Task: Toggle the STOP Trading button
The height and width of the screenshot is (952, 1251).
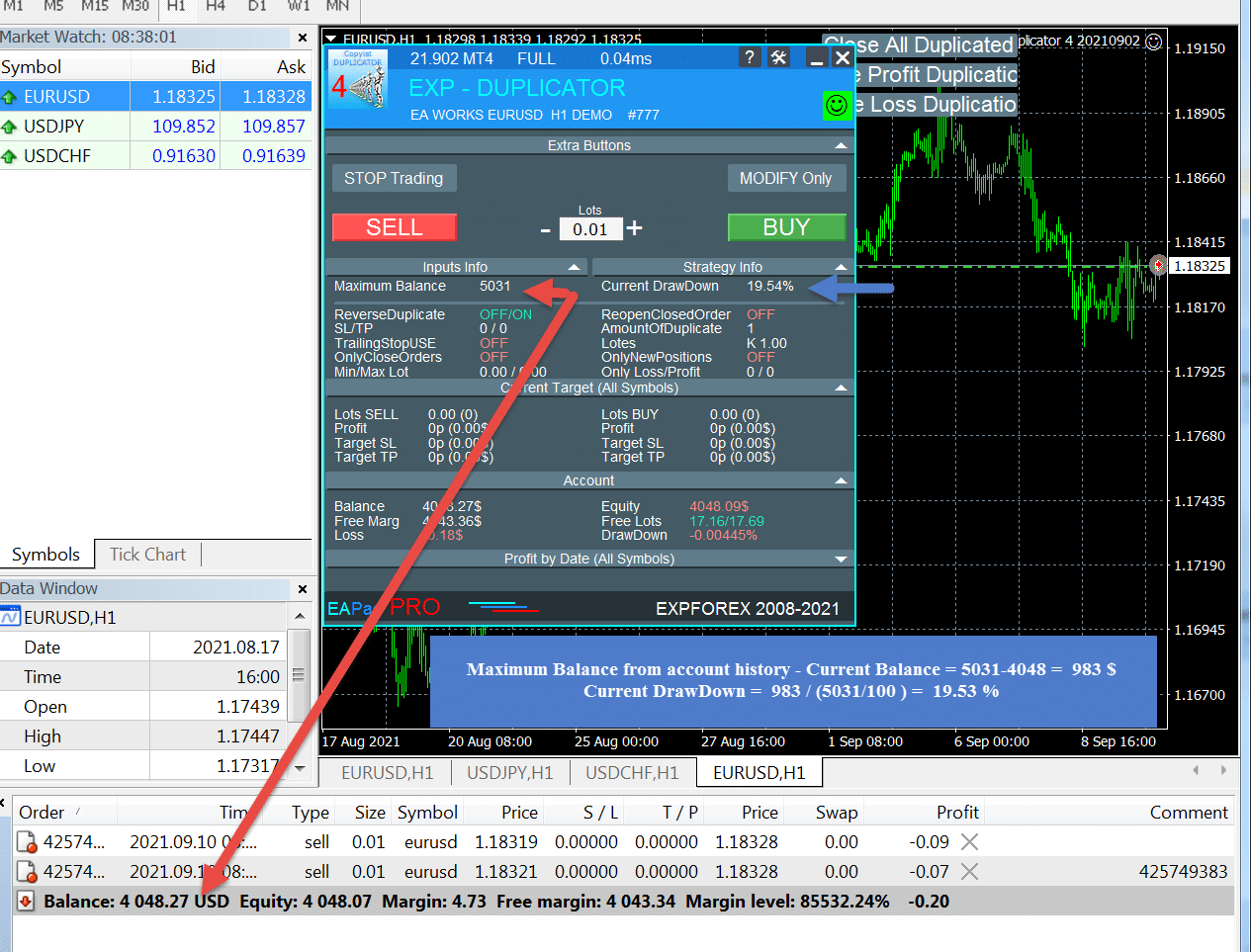Action: (394, 178)
